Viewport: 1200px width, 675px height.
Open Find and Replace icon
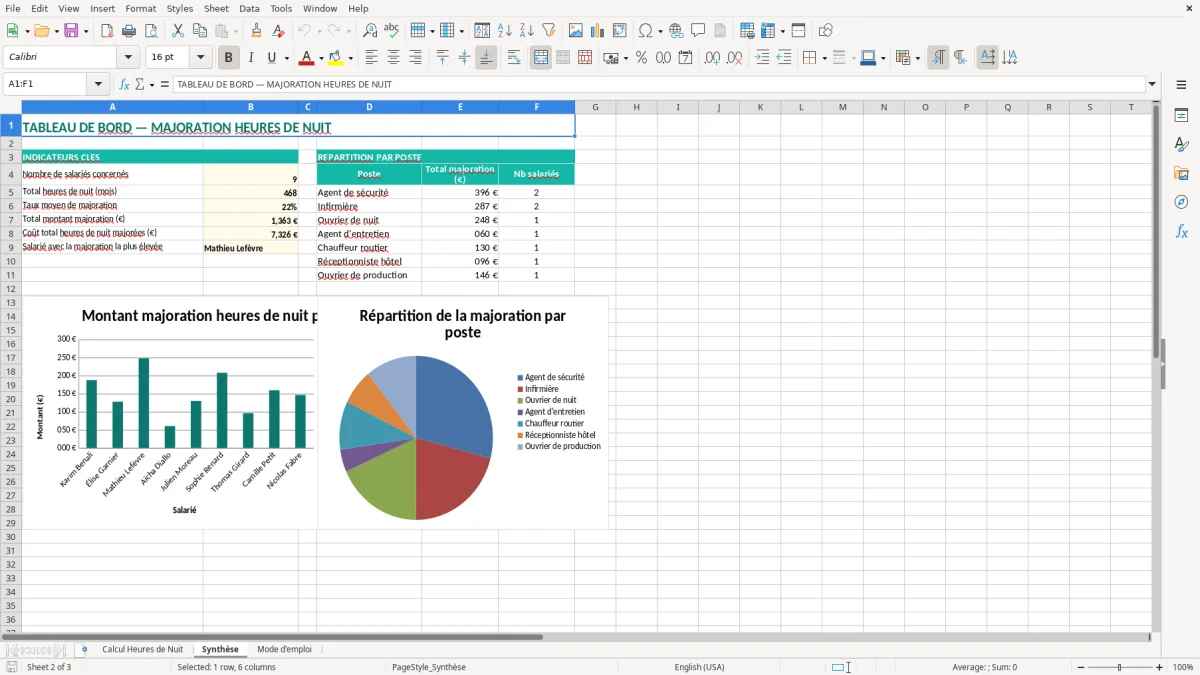click(x=370, y=31)
